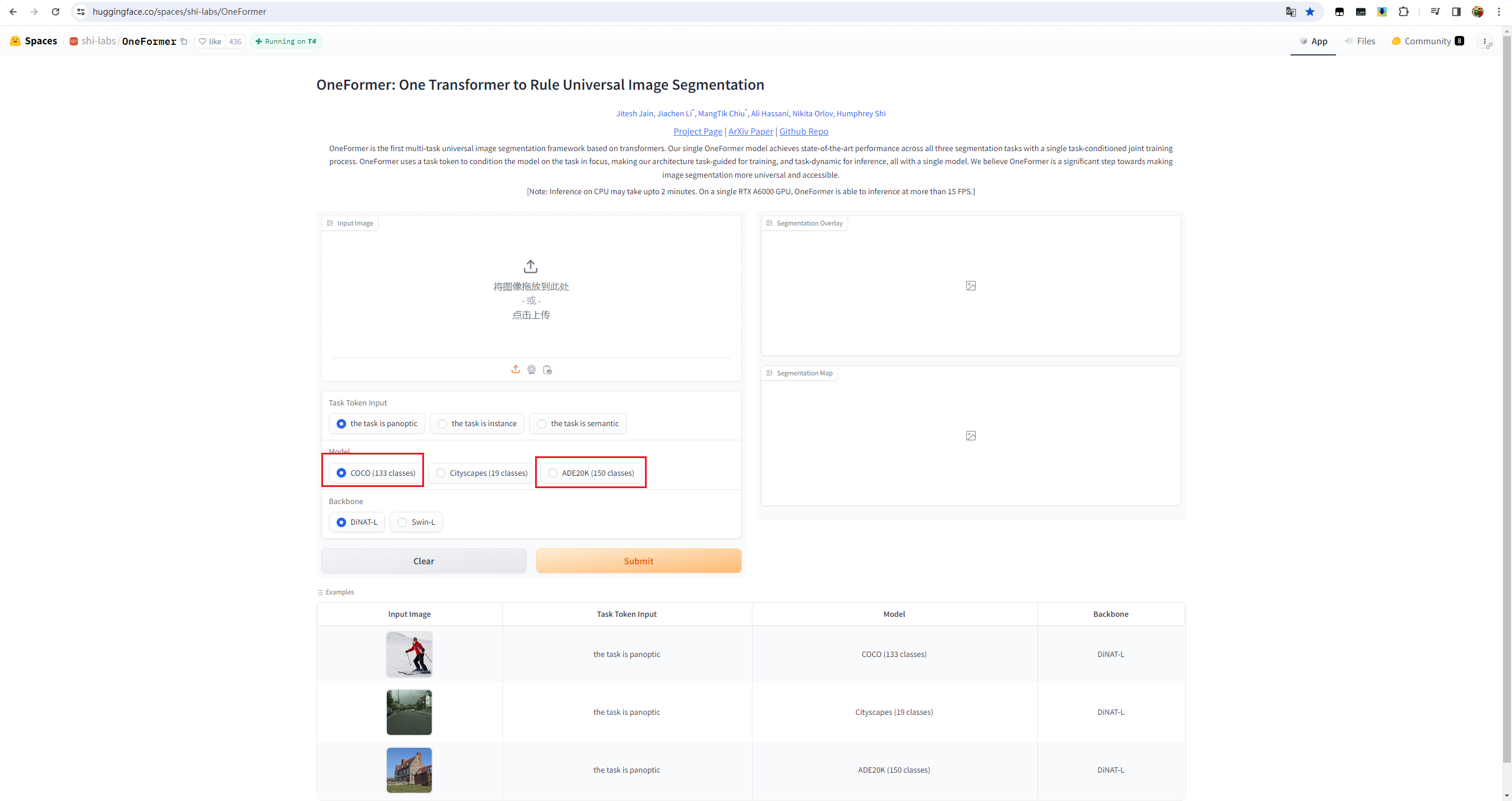Click the browser address bar URL
The image size is (1512, 801).
click(x=180, y=12)
